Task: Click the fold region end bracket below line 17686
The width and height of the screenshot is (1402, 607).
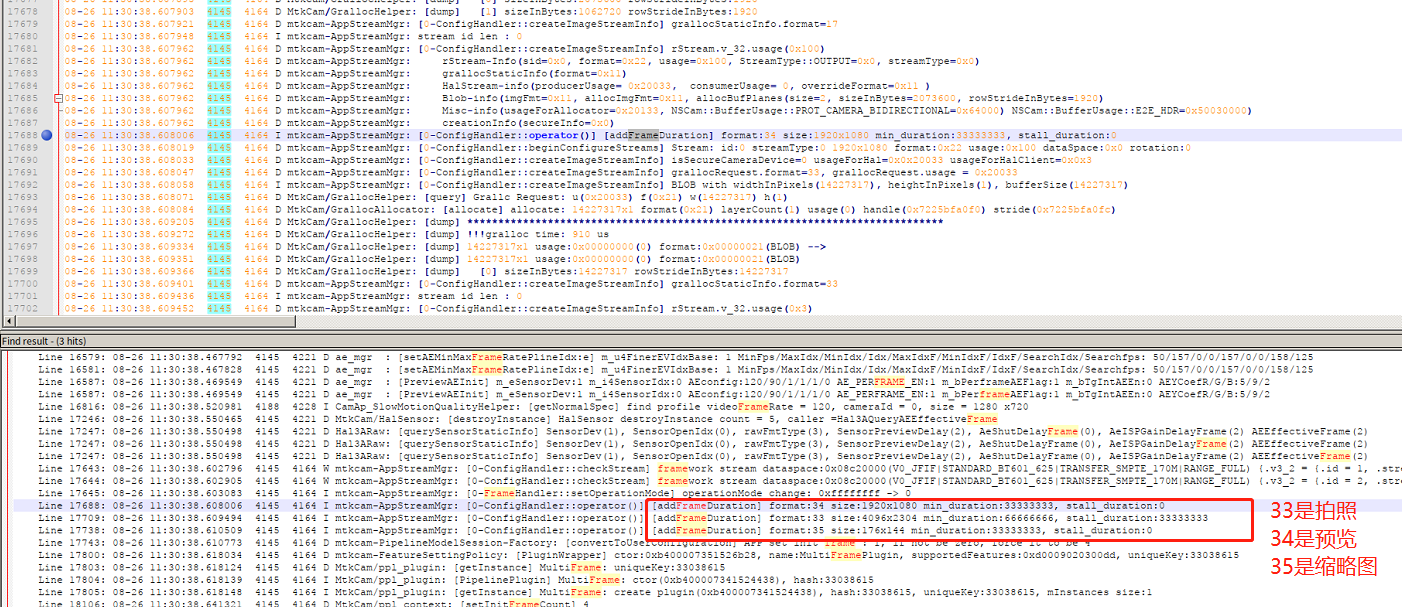Action: click(x=57, y=112)
